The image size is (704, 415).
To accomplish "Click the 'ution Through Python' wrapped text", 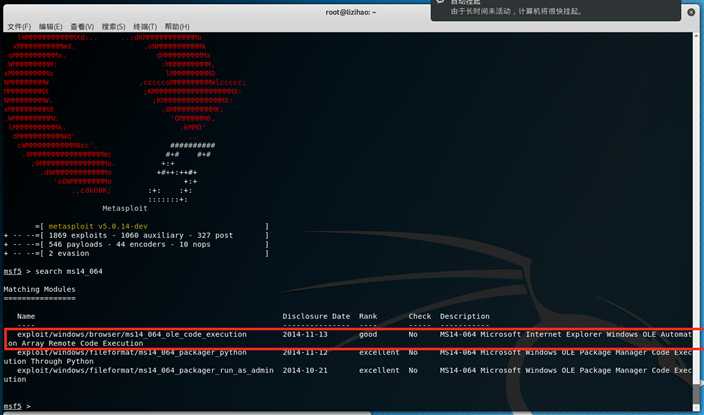I will click(x=48, y=362).
